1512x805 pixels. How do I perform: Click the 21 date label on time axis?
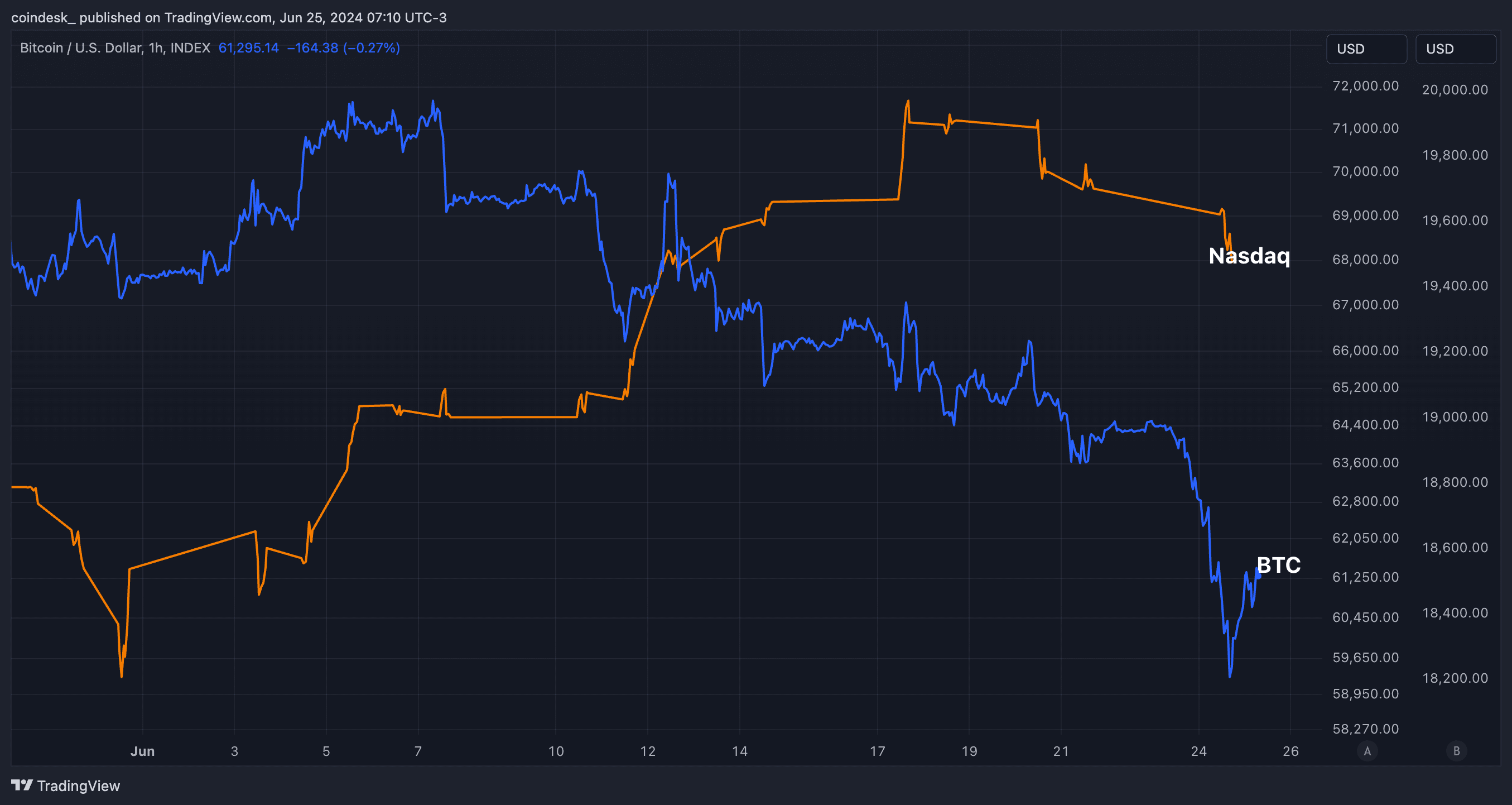1061,751
